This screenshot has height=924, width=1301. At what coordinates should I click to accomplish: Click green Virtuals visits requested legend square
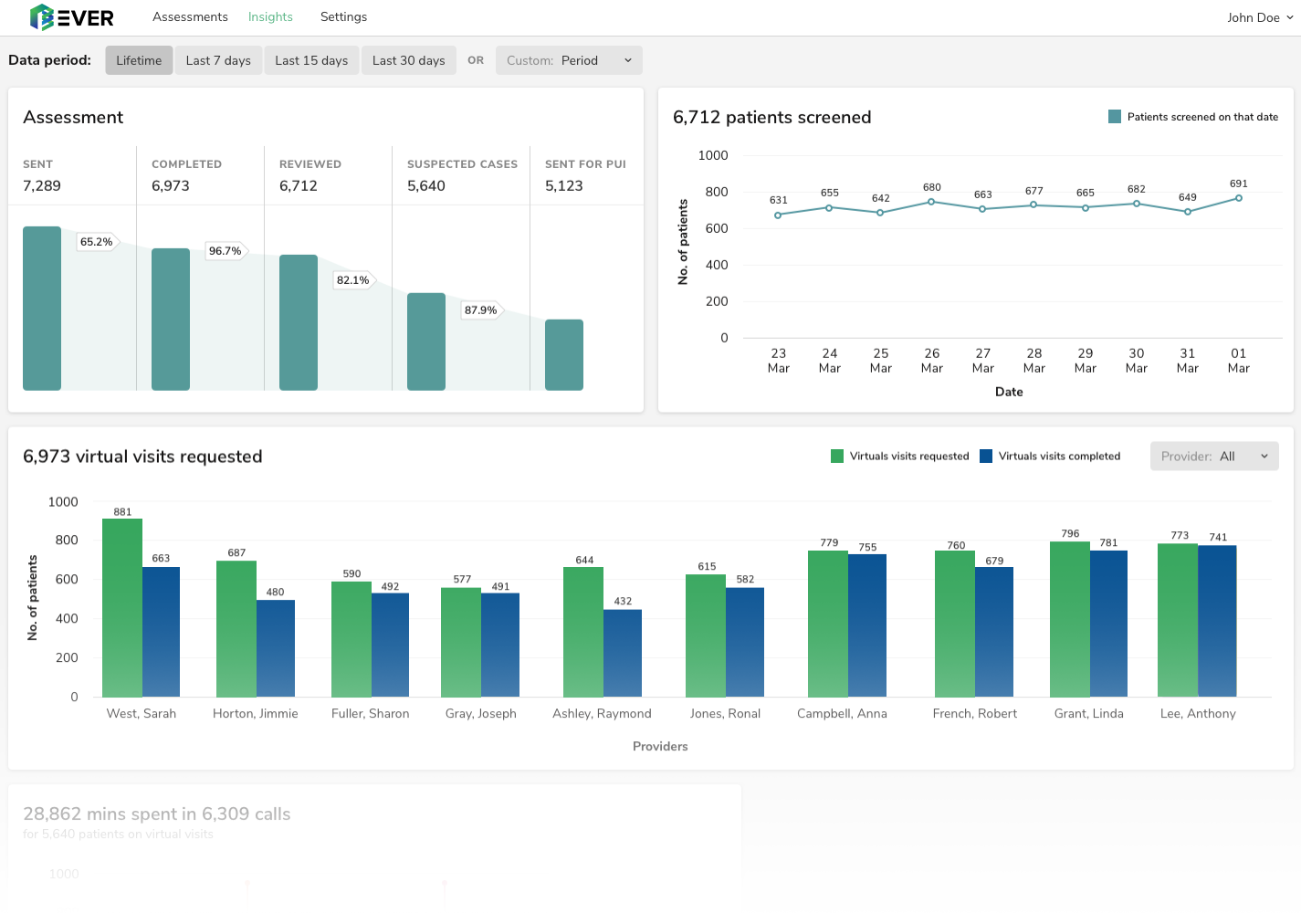(837, 457)
